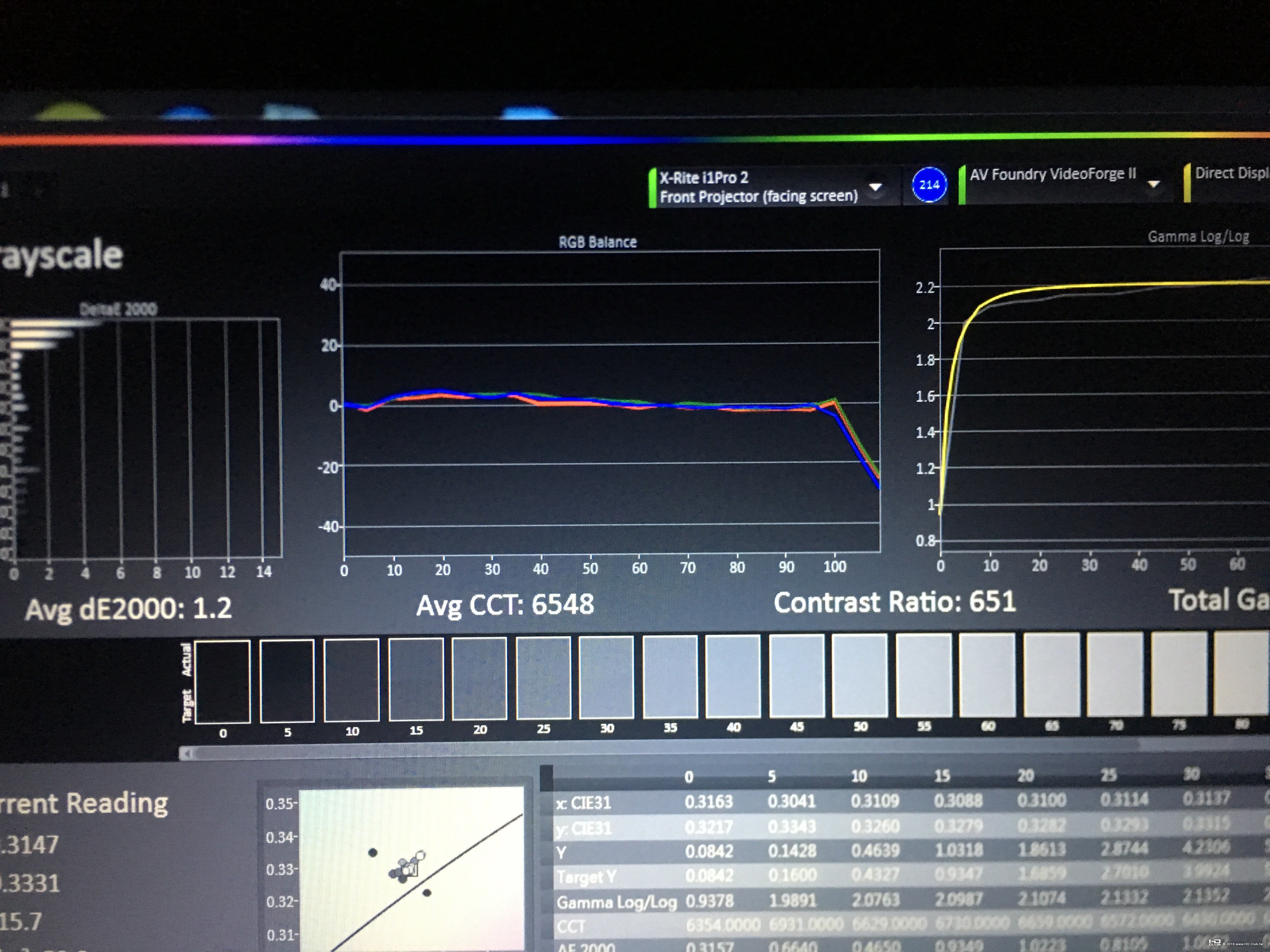Select the 50 percent grayscale swatch
The image size is (1270, 952).
(x=860, y=675)
